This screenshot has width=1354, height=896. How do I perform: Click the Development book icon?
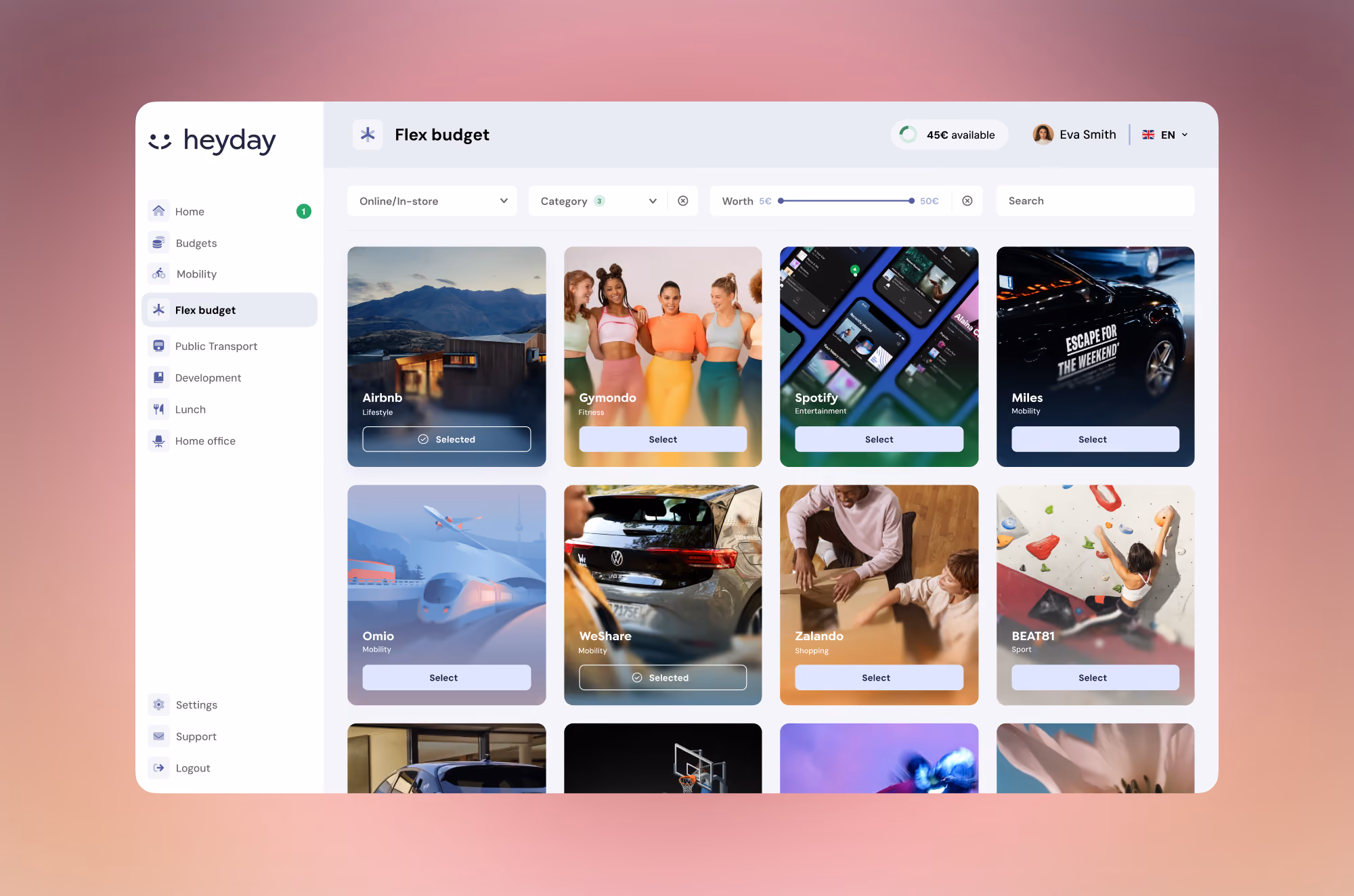pyautogui.click(x=158, y=377)
